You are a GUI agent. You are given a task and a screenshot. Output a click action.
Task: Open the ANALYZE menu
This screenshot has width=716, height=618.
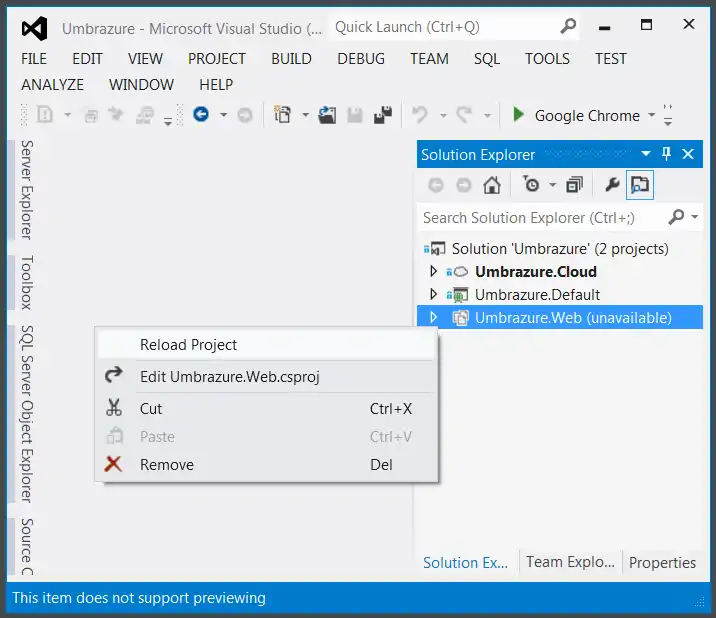(52, 85)
